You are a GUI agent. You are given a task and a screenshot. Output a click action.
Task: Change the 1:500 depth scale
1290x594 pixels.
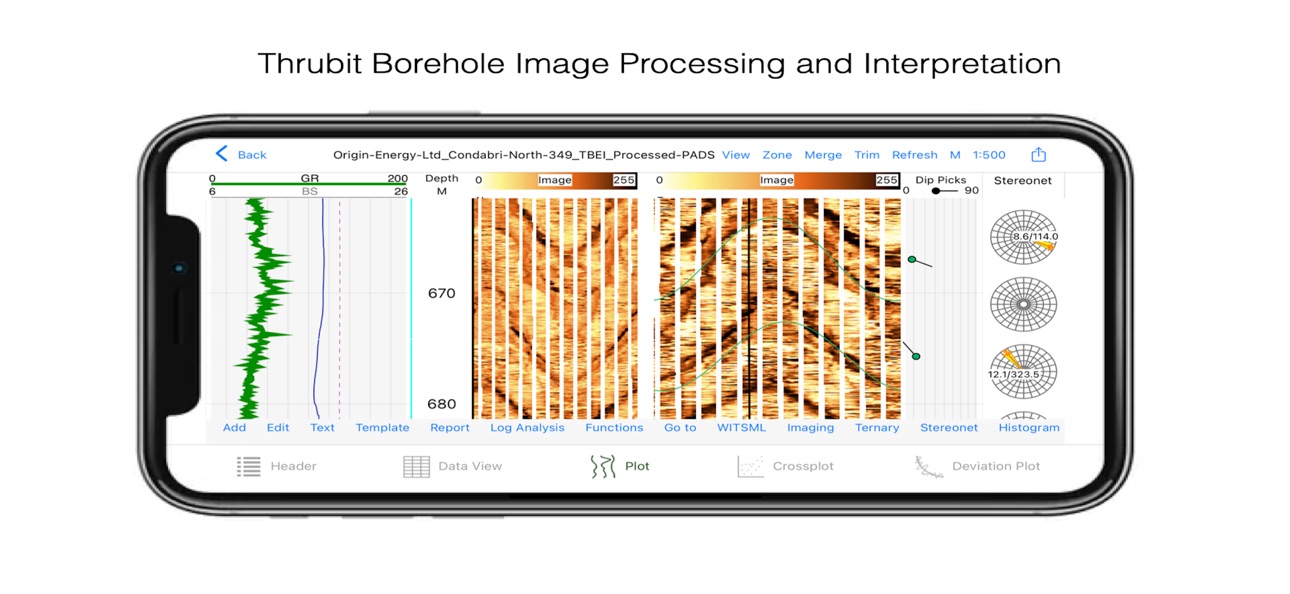[989, 155]
